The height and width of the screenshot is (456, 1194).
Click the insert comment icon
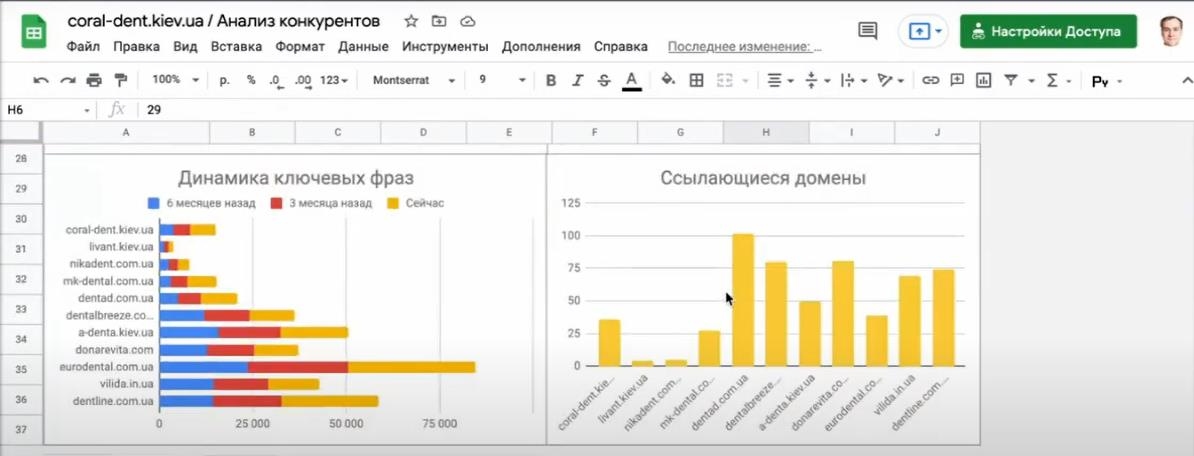coord(957,80)
